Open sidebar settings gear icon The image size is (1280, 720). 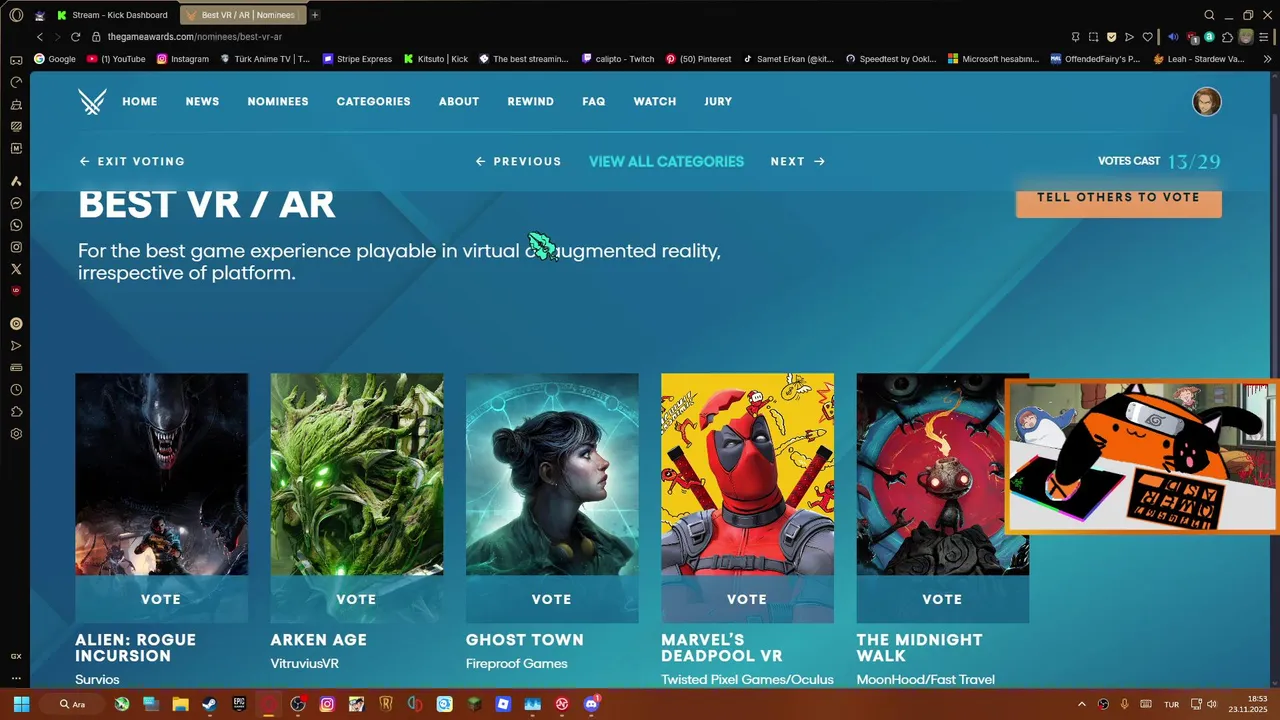point(16,434)
